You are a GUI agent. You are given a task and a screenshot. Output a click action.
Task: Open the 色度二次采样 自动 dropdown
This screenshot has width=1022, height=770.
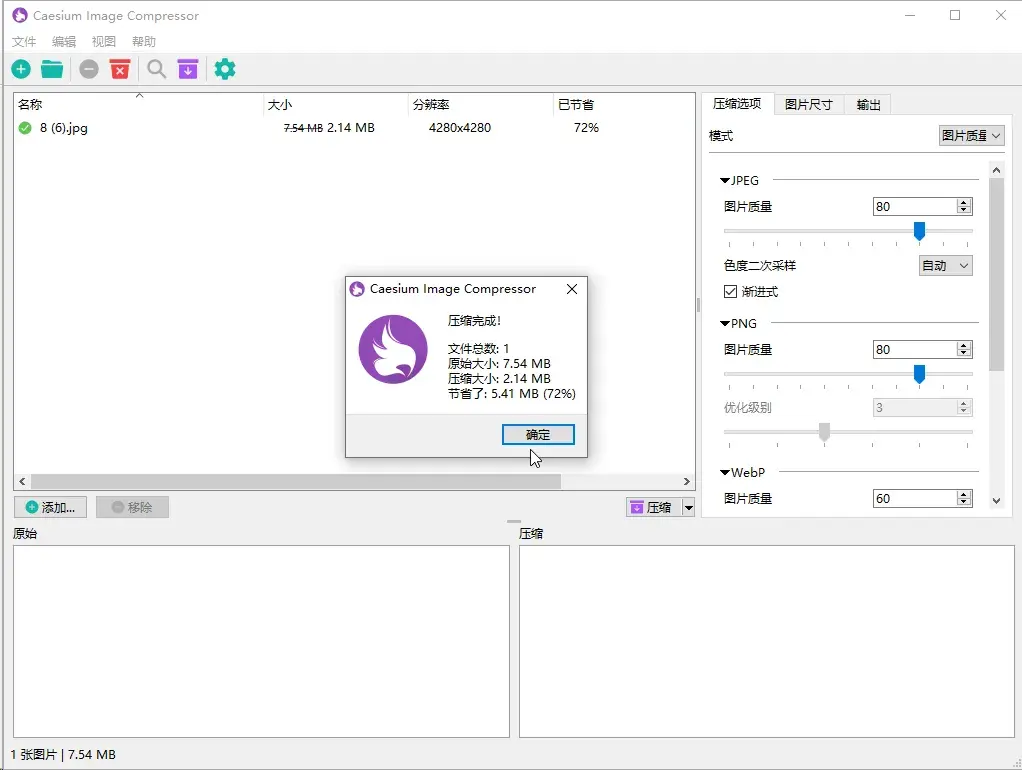[944, 265]
